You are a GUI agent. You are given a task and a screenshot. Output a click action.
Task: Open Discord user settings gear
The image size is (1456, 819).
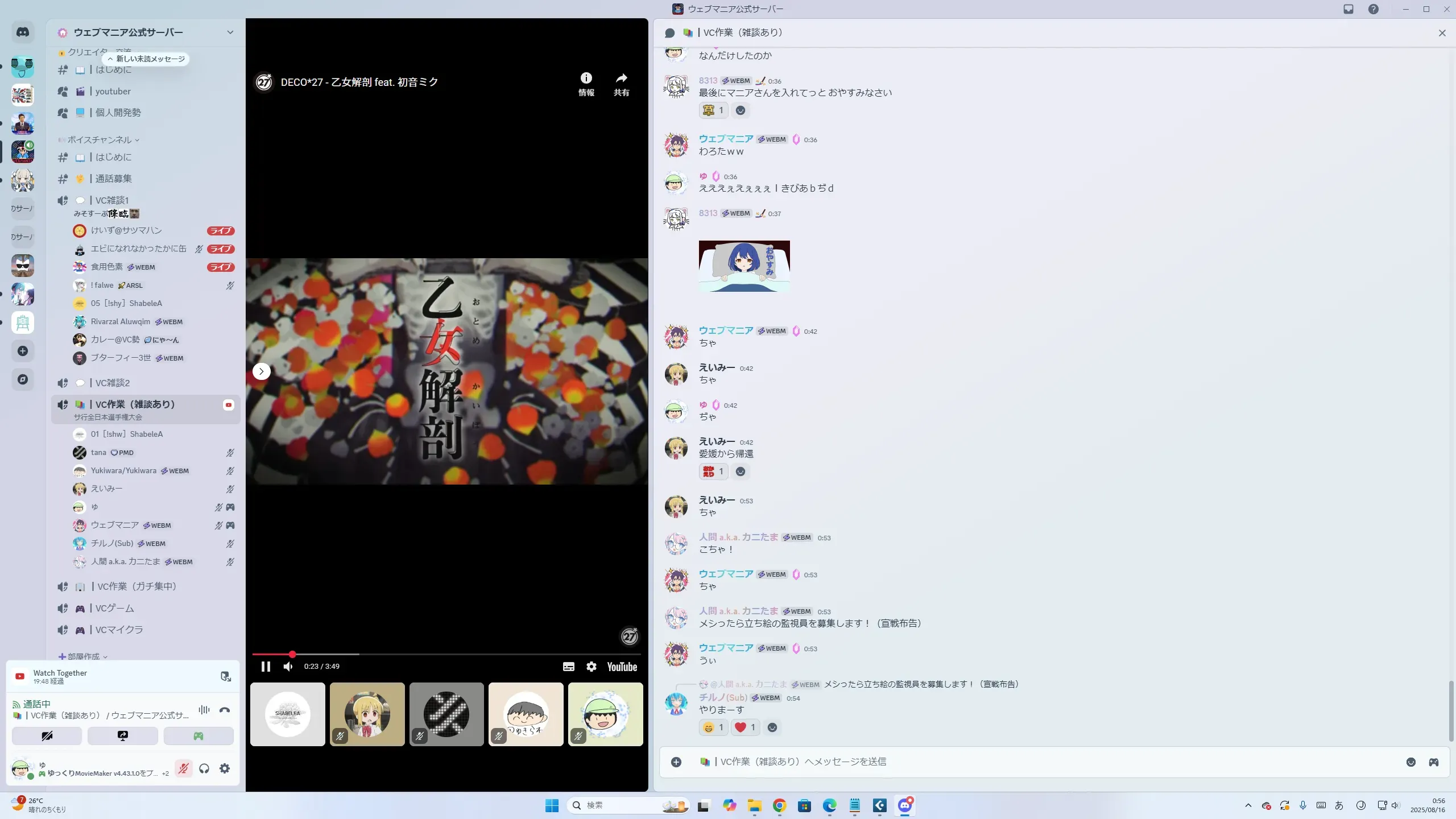225,768
